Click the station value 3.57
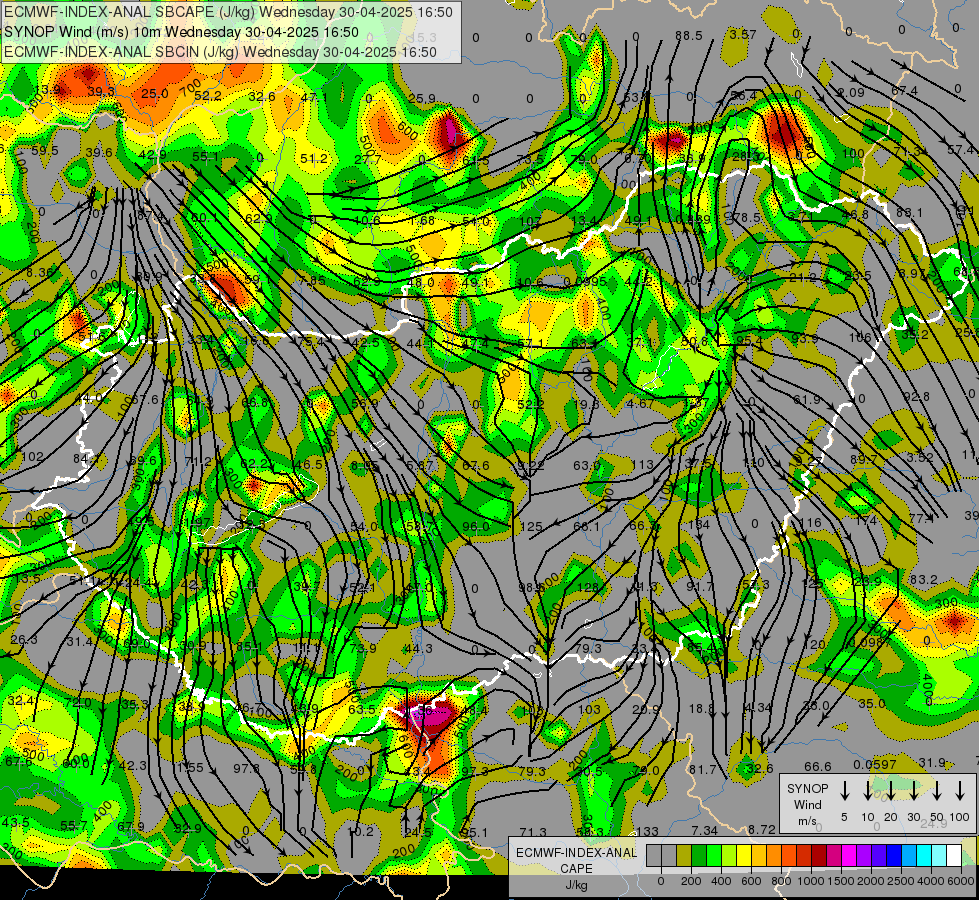 pos(743,34)
